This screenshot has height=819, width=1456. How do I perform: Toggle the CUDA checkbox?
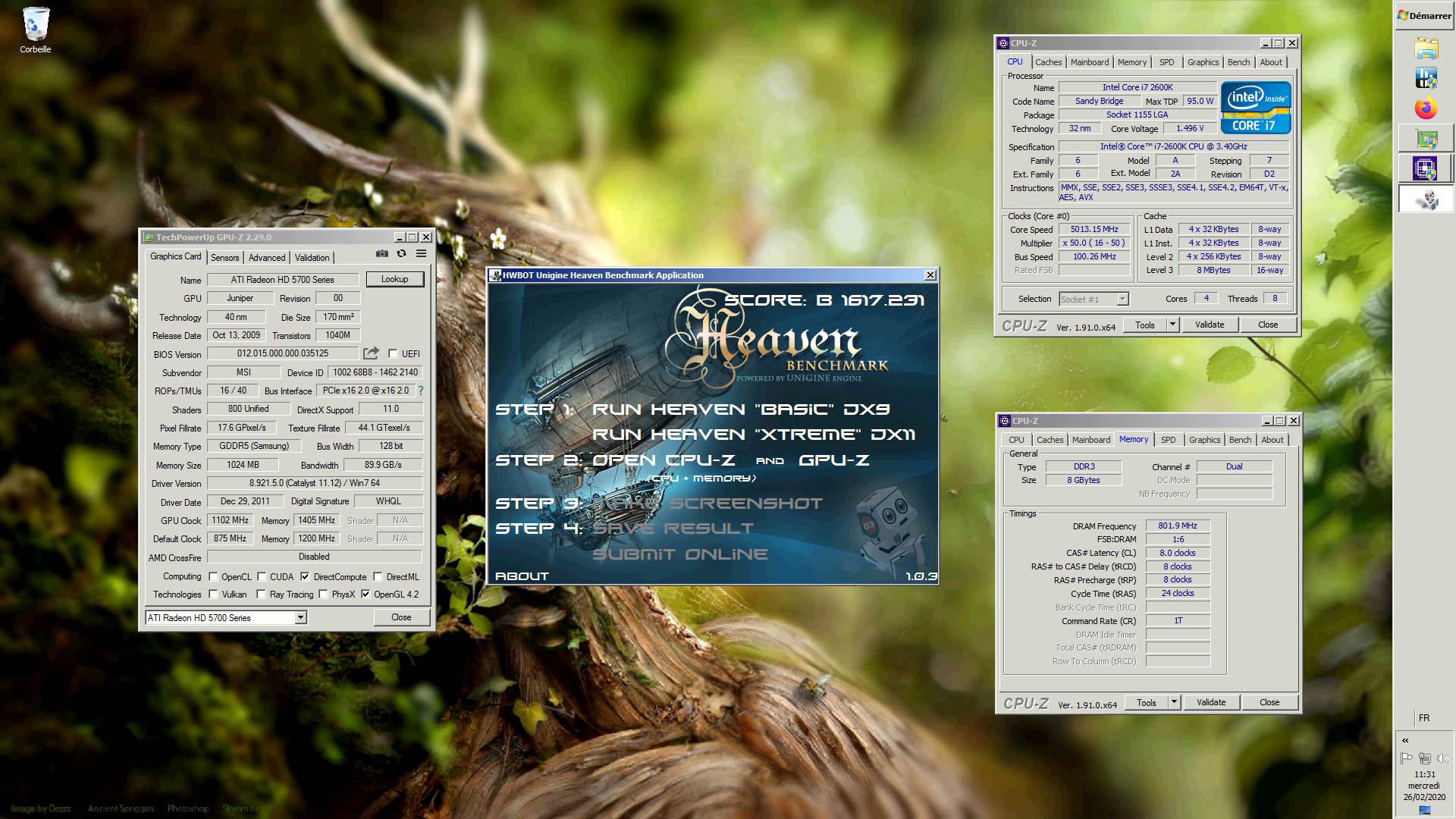(262, 576)
